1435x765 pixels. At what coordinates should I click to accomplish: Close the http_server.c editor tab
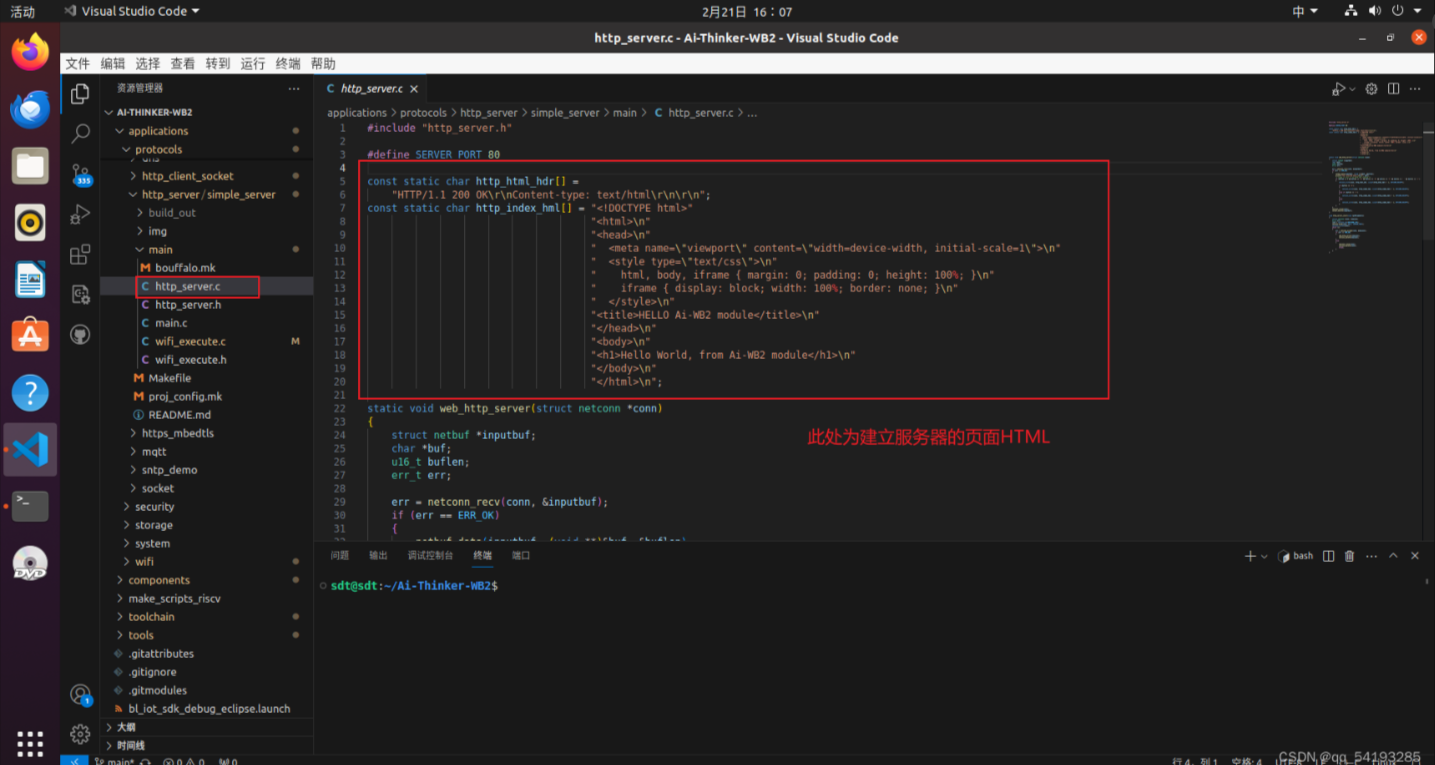click(x=413, y=88)
